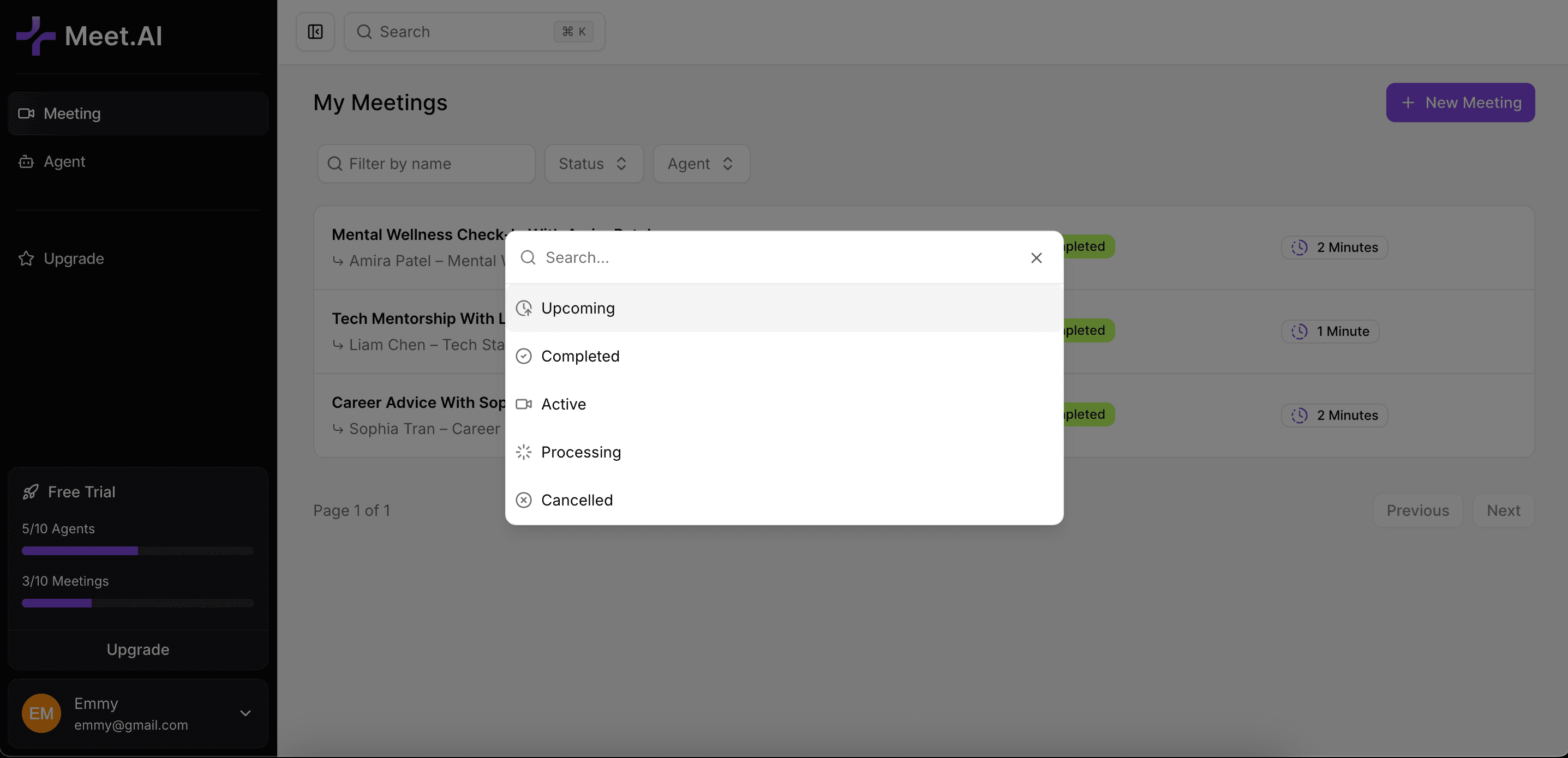Click the video camera Meeting icon
Image resolution: width=1568 pixels, height=758 pixels.
[x=26, y=113]
